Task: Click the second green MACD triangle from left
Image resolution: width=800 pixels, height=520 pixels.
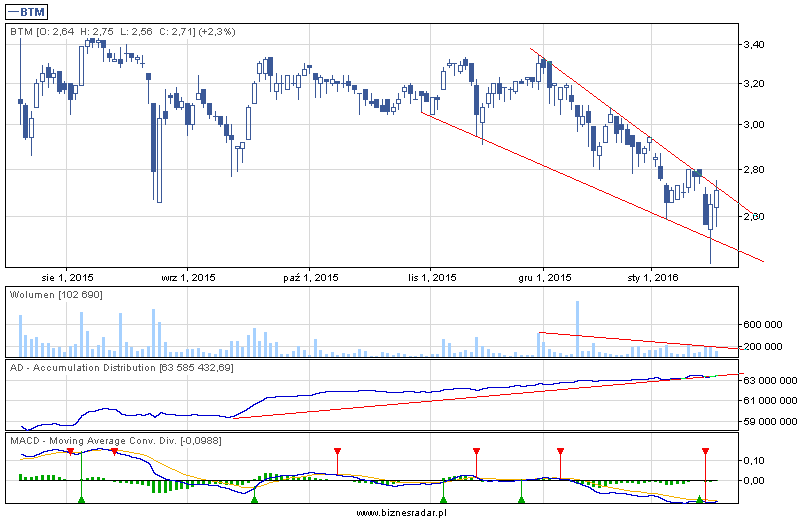Action: click(254, 498)
